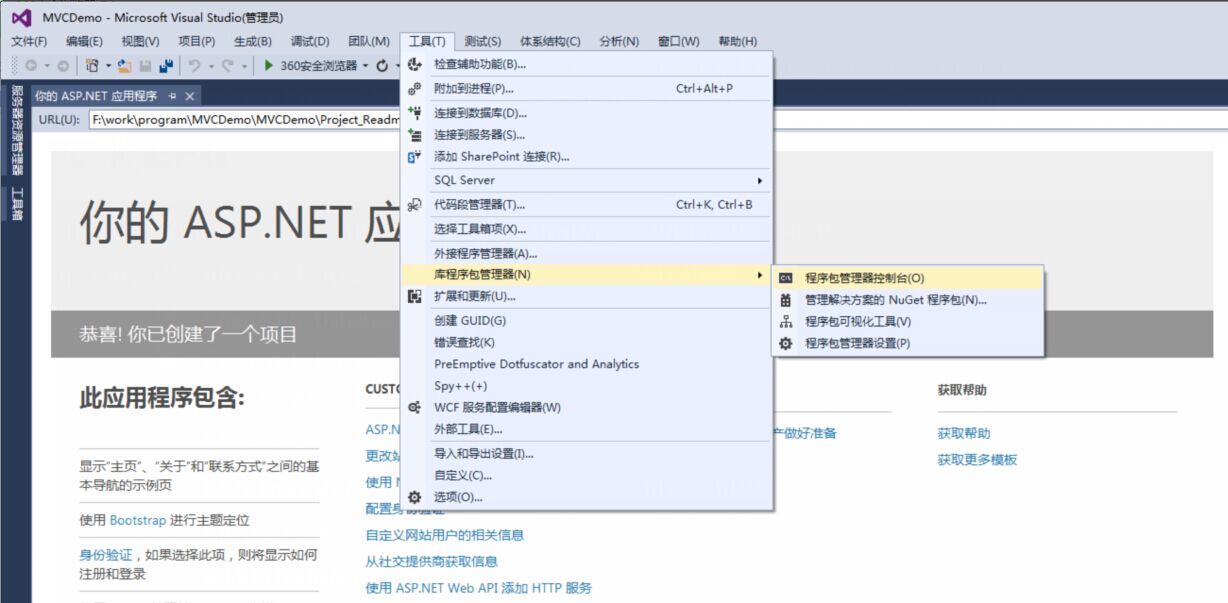Screen dimensions: 1228x603
Task: Click the 扩展和更新 icon
Action: [x=415, y=296]
